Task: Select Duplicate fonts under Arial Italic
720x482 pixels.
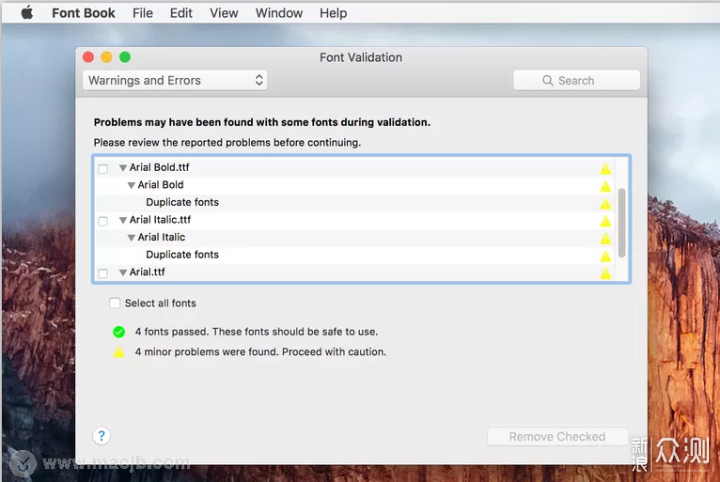Action: pos(182,254)
